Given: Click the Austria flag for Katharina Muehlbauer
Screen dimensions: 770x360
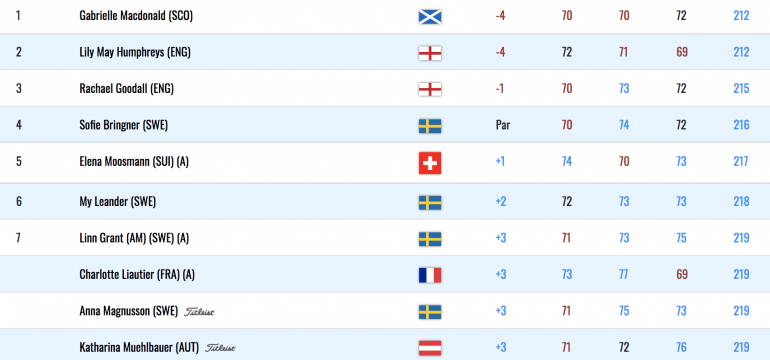Looking at the screenshot, I should coord(430,348).
